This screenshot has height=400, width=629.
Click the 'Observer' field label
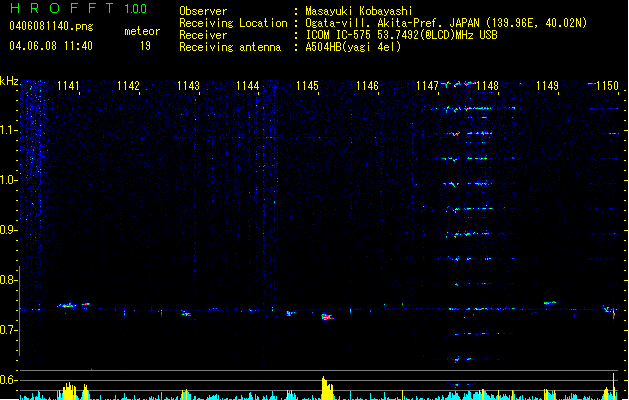[x=203, y=11]
